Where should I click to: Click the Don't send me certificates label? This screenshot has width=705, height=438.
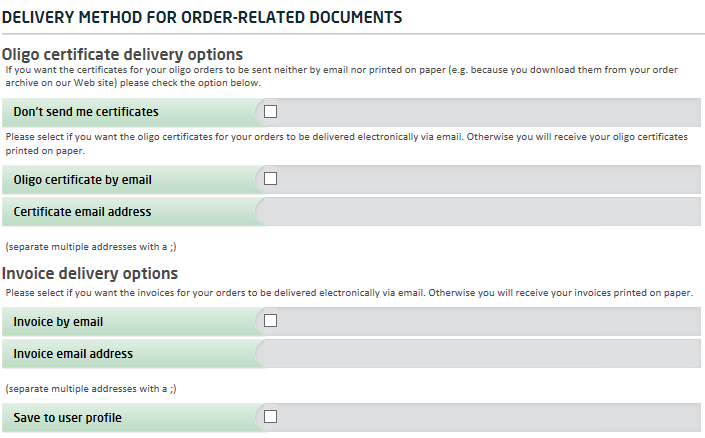click(86, 112)
